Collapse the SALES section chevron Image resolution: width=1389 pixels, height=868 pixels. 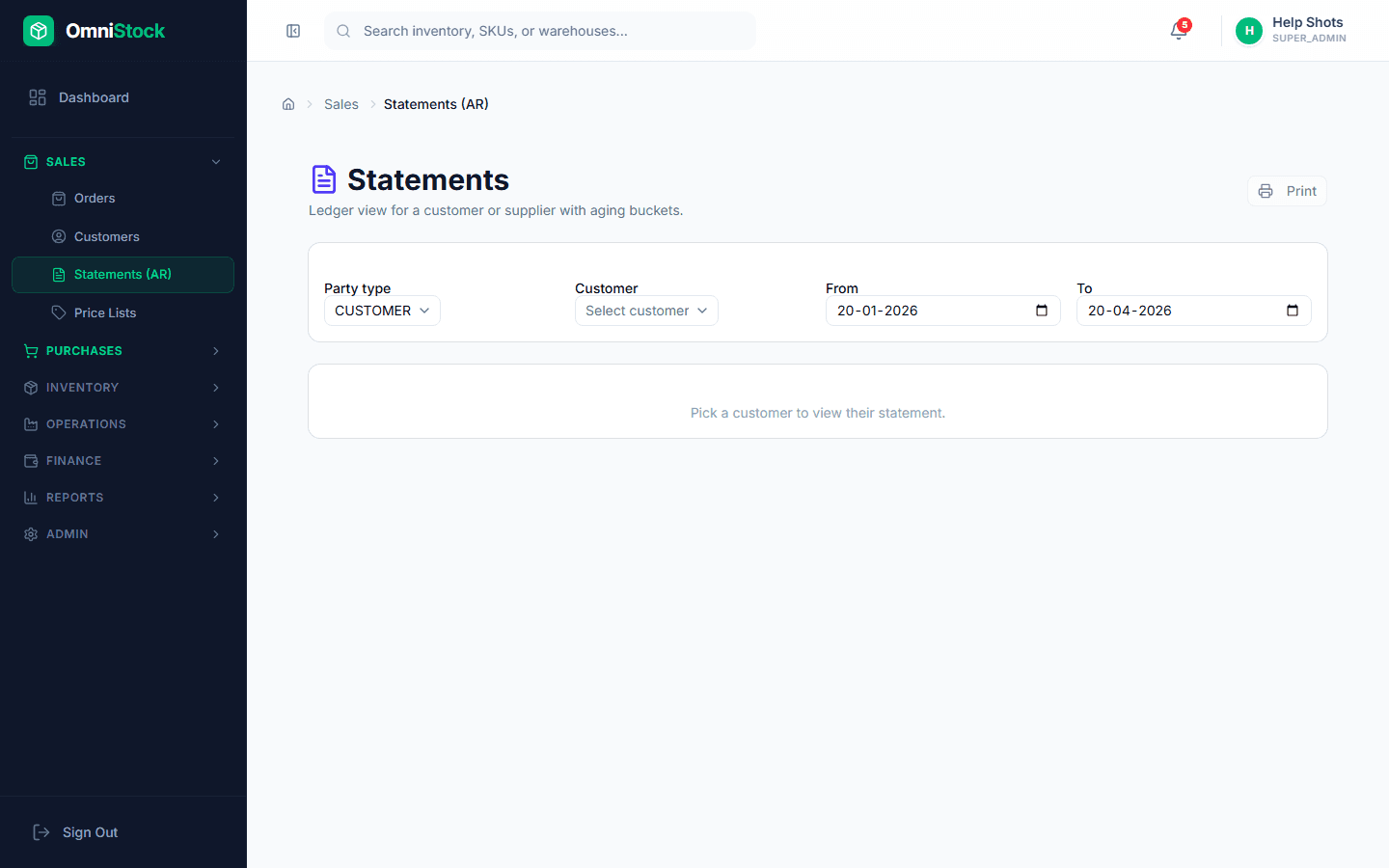(216, 162)
